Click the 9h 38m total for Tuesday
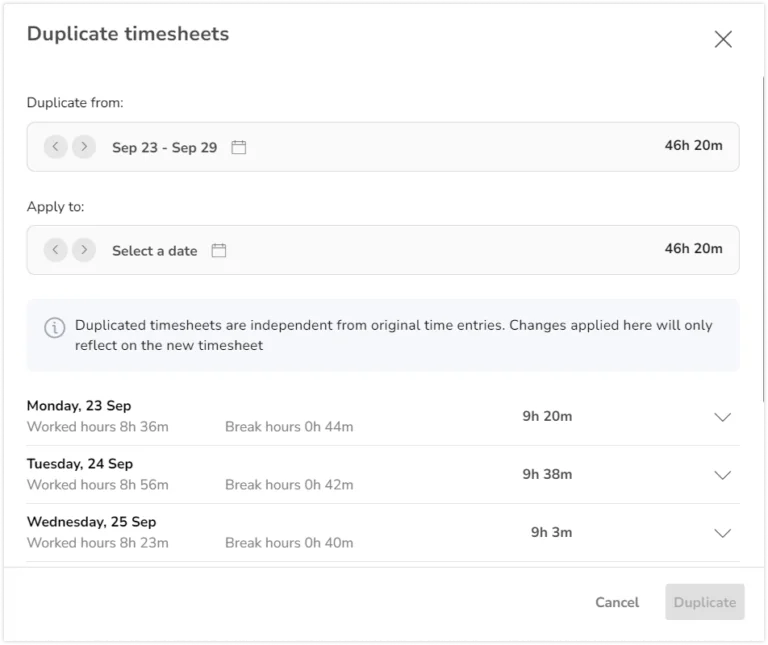Screen dimensions: 768x645 tap(547, 474)
